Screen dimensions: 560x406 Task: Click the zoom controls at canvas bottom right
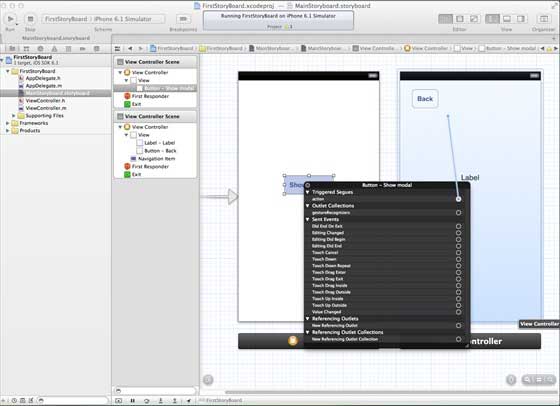539,380
